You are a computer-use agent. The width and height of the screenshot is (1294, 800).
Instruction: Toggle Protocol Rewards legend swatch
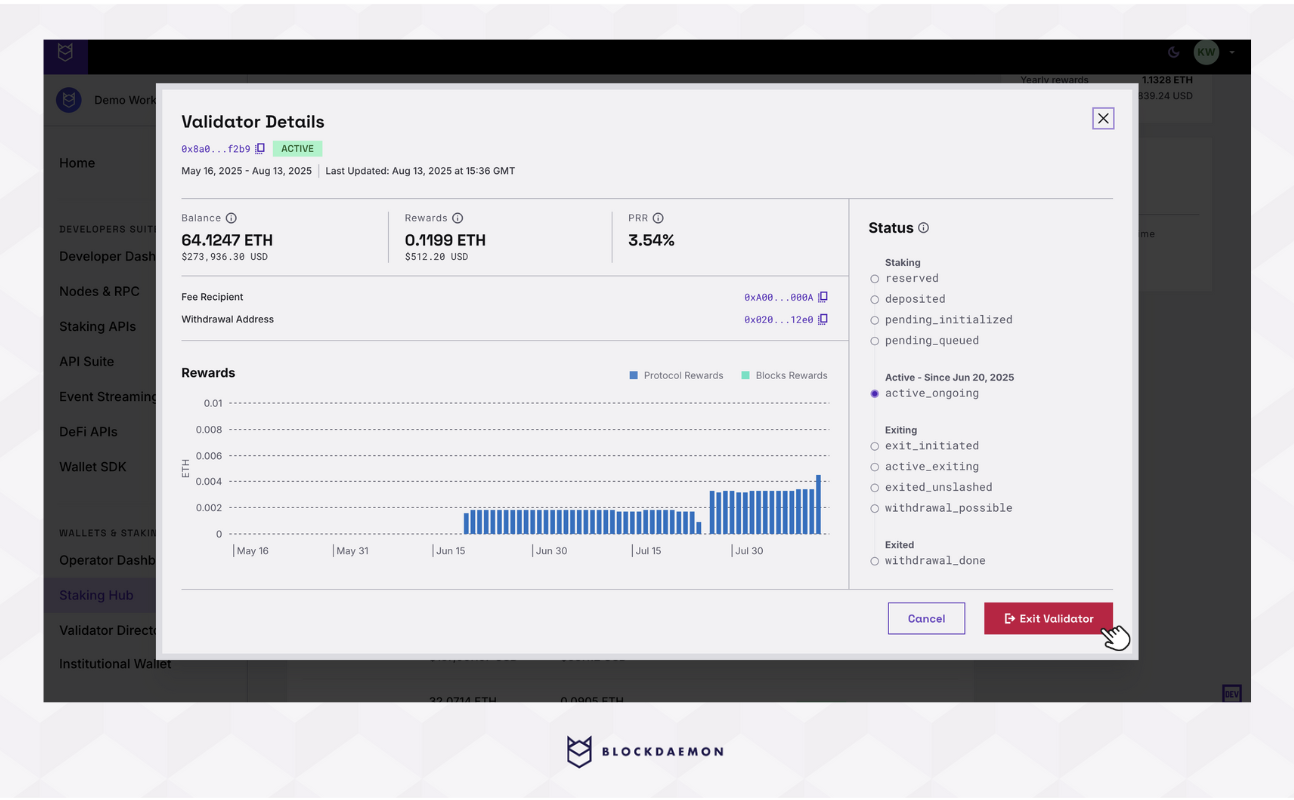click(x=634, y=376)
